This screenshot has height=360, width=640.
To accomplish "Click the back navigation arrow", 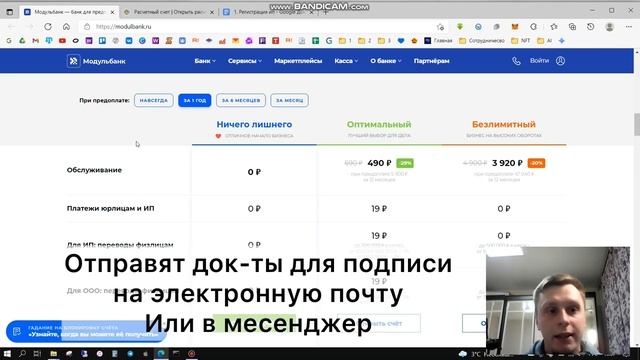I will (x=11, y=27).
